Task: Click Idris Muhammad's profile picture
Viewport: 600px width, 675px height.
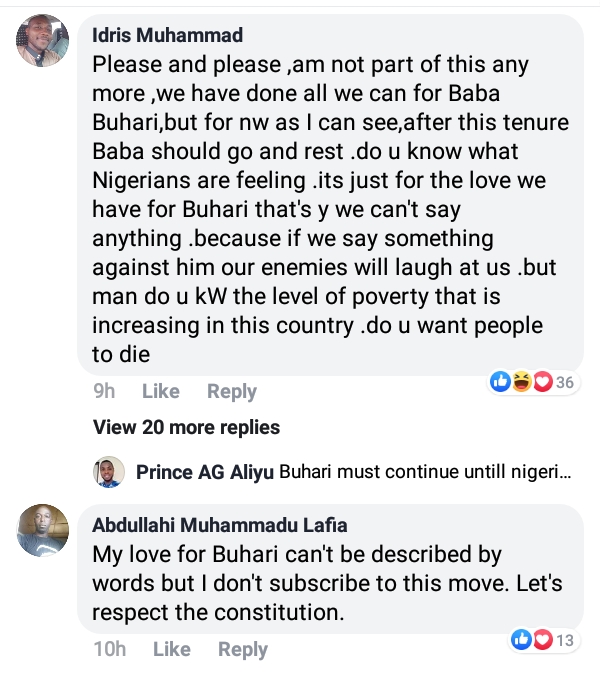Action: pyautogui.click(x=43, y=45)
